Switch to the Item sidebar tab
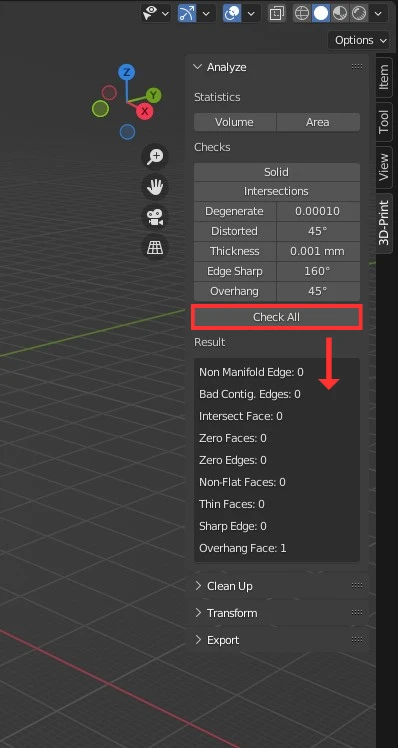This screenshot has height=748, width=398. click(x=384, y=78)
